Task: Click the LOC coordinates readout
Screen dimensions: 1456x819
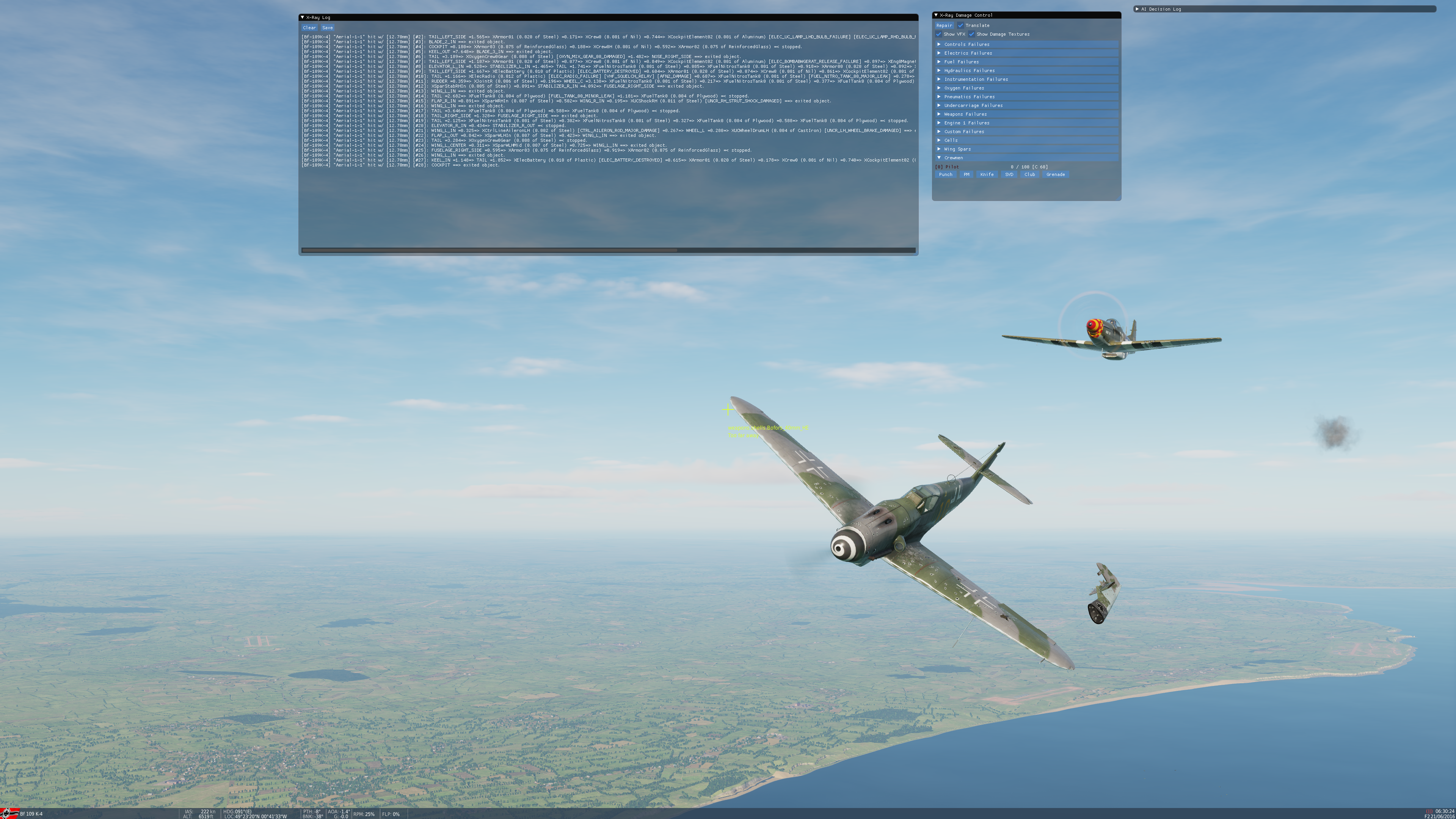Action: click(x=256, y=816)
